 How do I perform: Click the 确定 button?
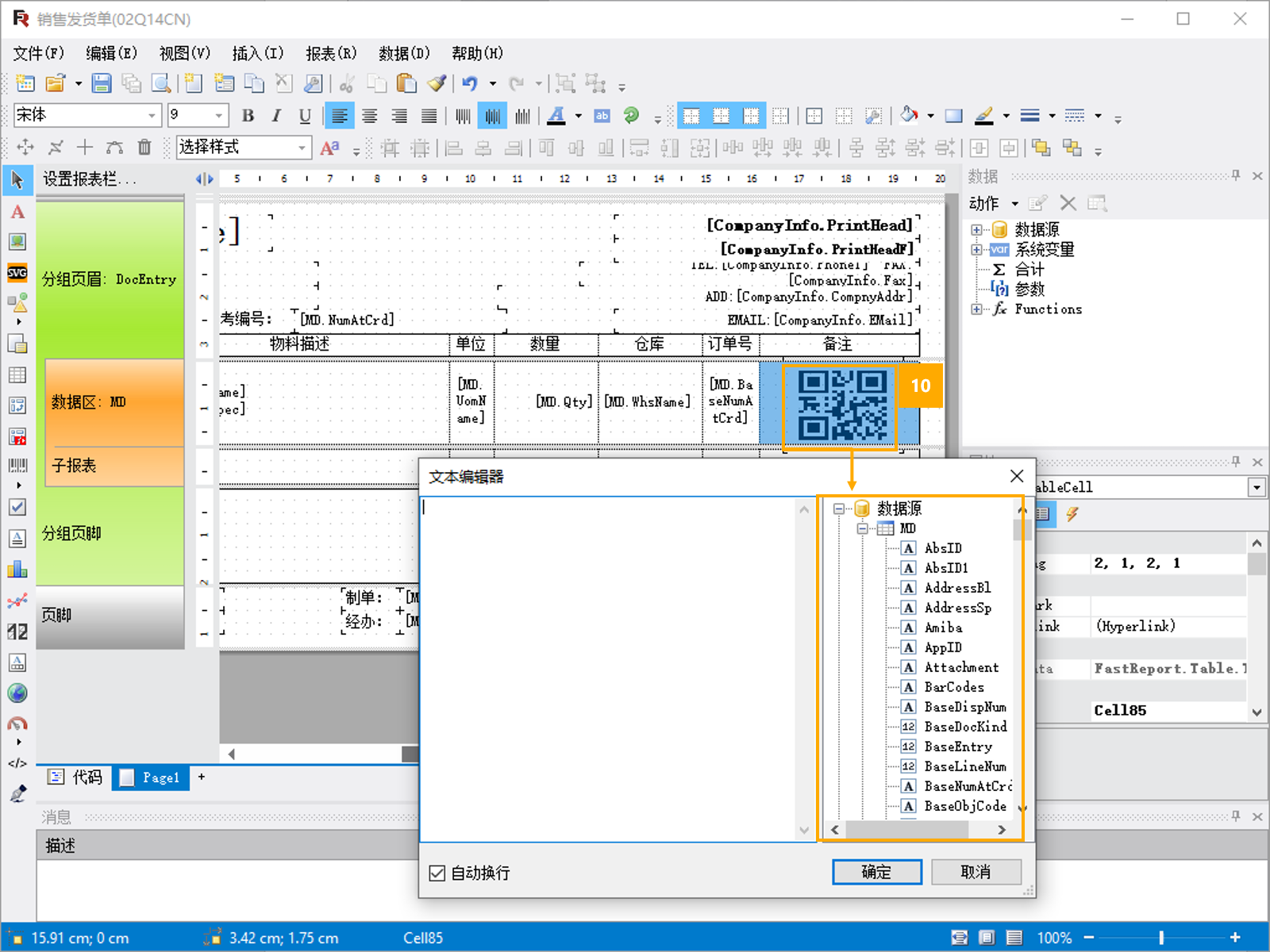point(877,872)
